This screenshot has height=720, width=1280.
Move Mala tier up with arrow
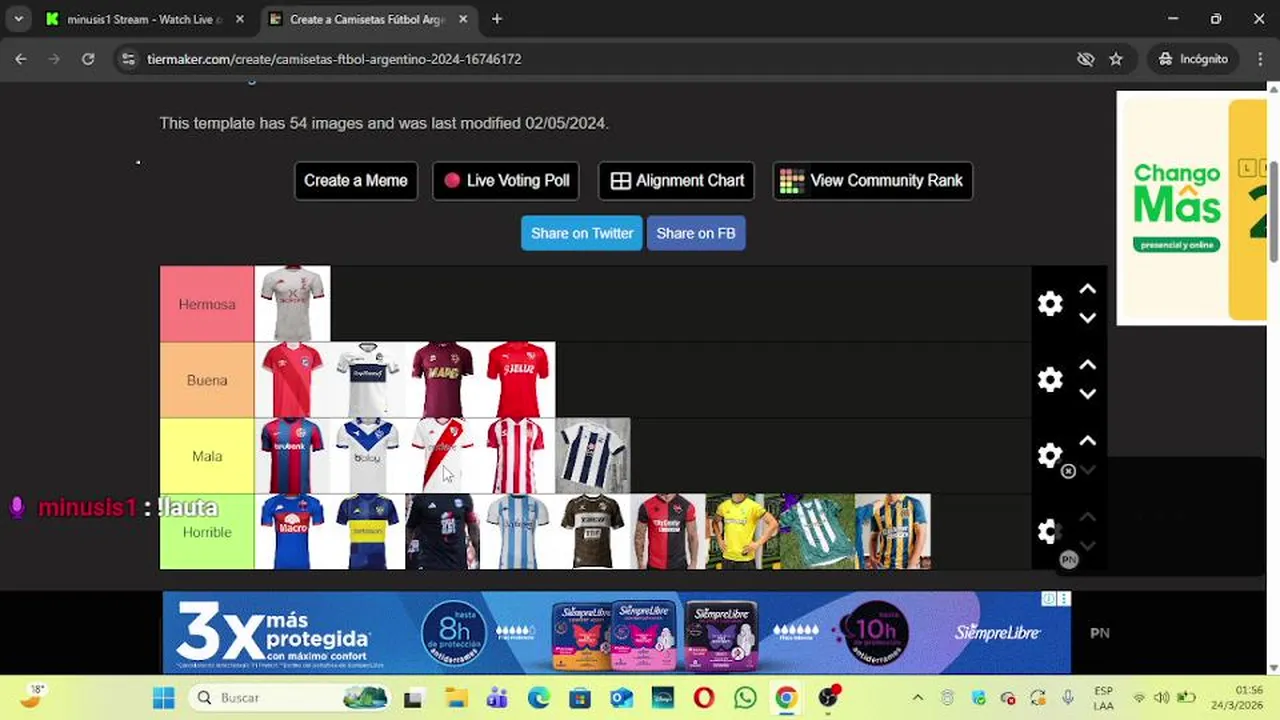1088,441
